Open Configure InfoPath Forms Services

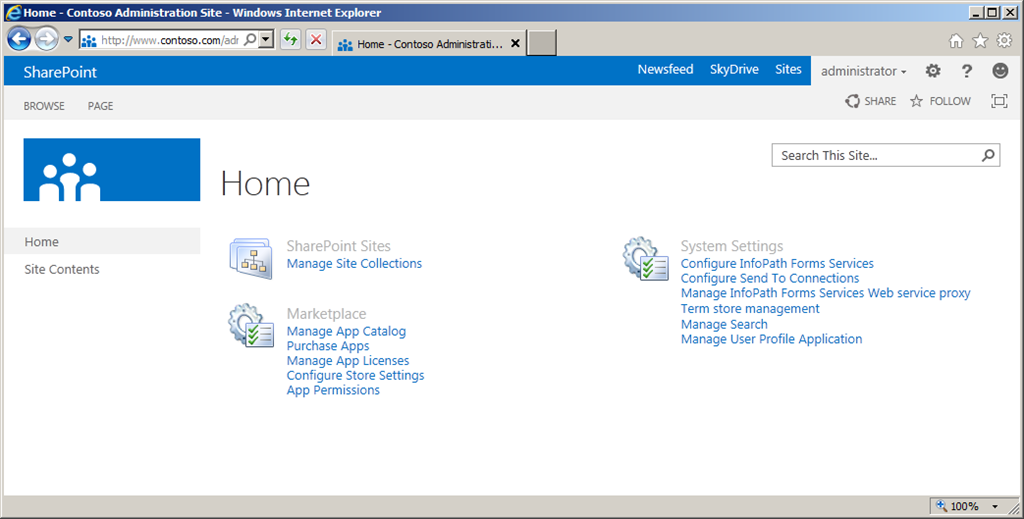click(777, 264)
